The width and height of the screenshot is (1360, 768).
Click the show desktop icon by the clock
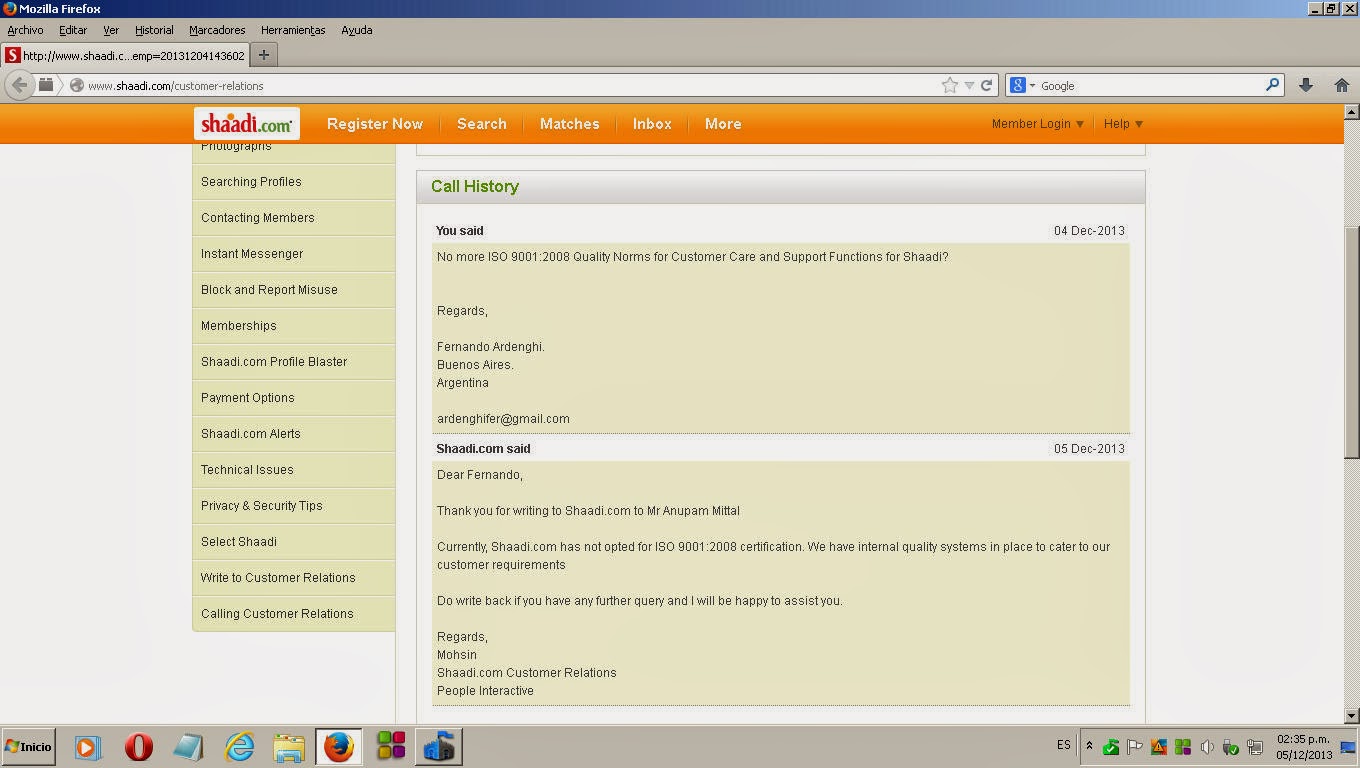coord(1347,747)
